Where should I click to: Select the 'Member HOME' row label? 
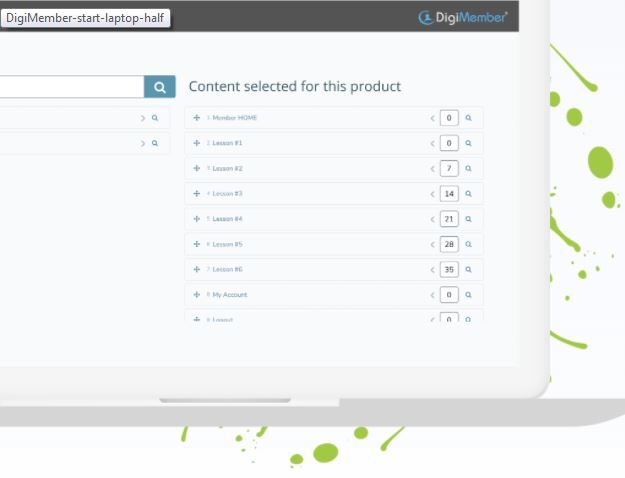point(234,118)
